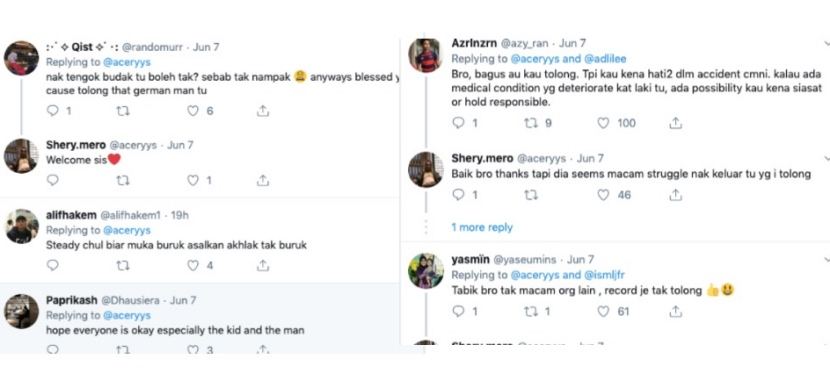830x388 pixels.
Task: Open the Azrlnzrn tweet options chevron
Action: (x=826, y=43)
